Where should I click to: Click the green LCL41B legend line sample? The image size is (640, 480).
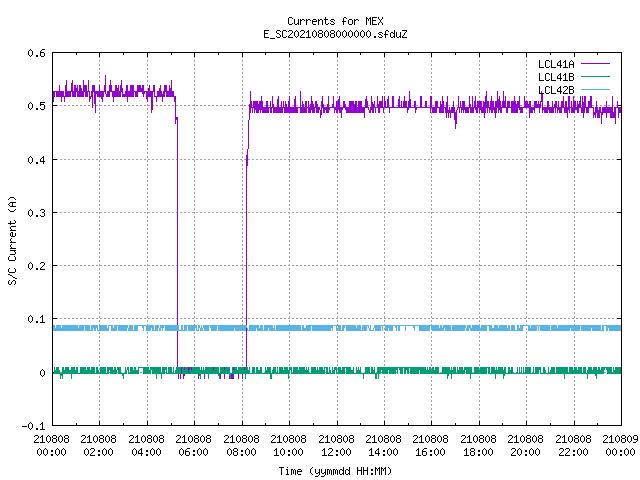(x=595, y=77)
